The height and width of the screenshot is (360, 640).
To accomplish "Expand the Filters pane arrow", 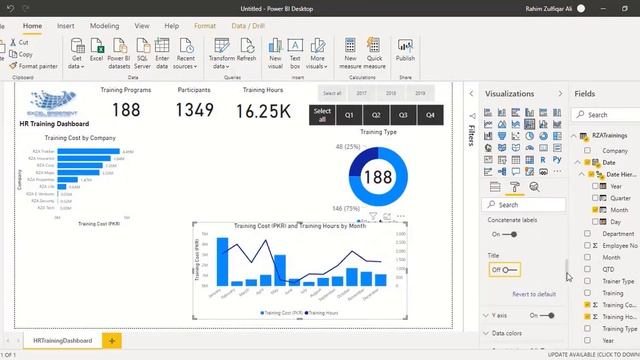I will 471,93.
